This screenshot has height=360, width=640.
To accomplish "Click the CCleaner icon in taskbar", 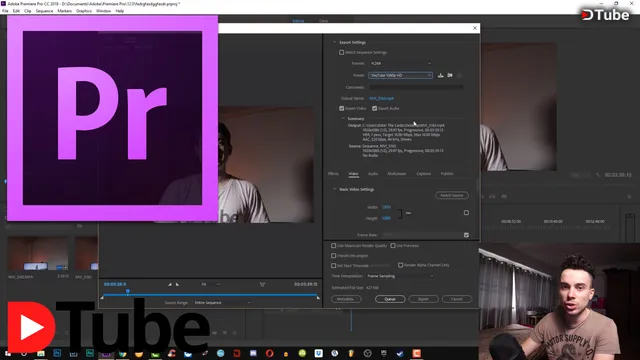I will coord(171,353).
